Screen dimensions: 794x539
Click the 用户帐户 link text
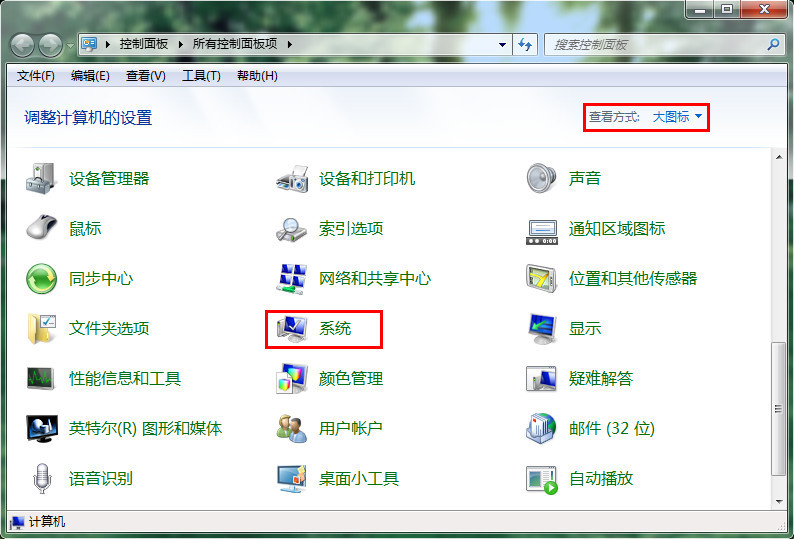(350, 429)
